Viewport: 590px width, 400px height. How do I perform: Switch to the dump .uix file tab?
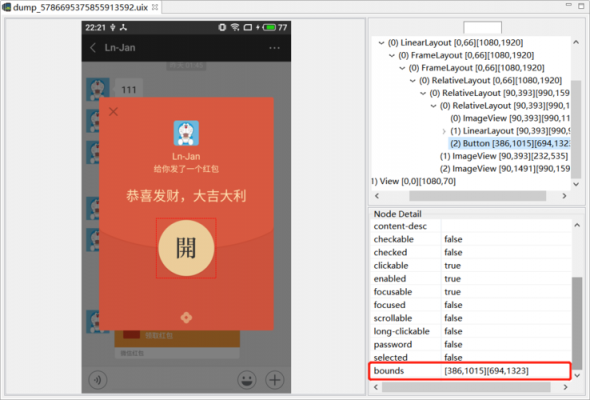pos(80,7)
